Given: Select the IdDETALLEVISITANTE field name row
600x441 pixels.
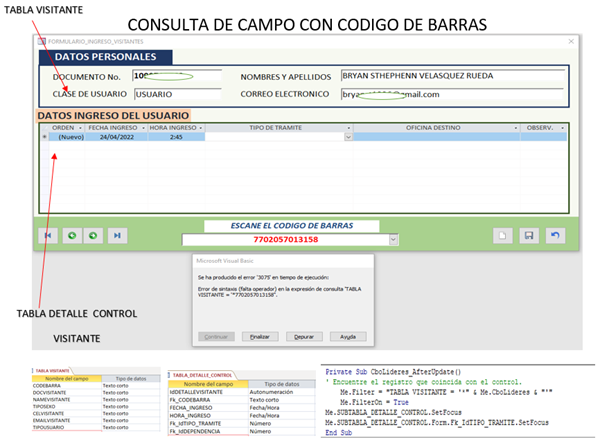Looking at the screenshot, I should [x=208, y=392].
